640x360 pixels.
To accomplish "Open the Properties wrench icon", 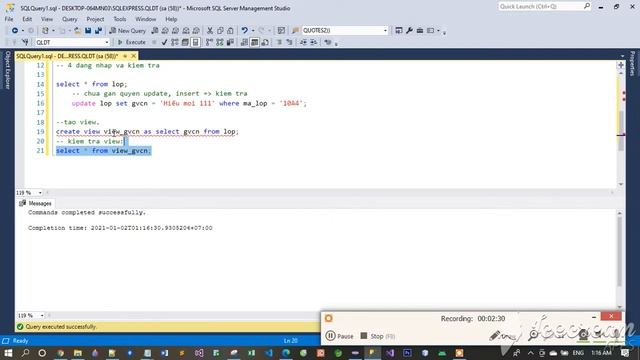I will (x=409, y=31).
